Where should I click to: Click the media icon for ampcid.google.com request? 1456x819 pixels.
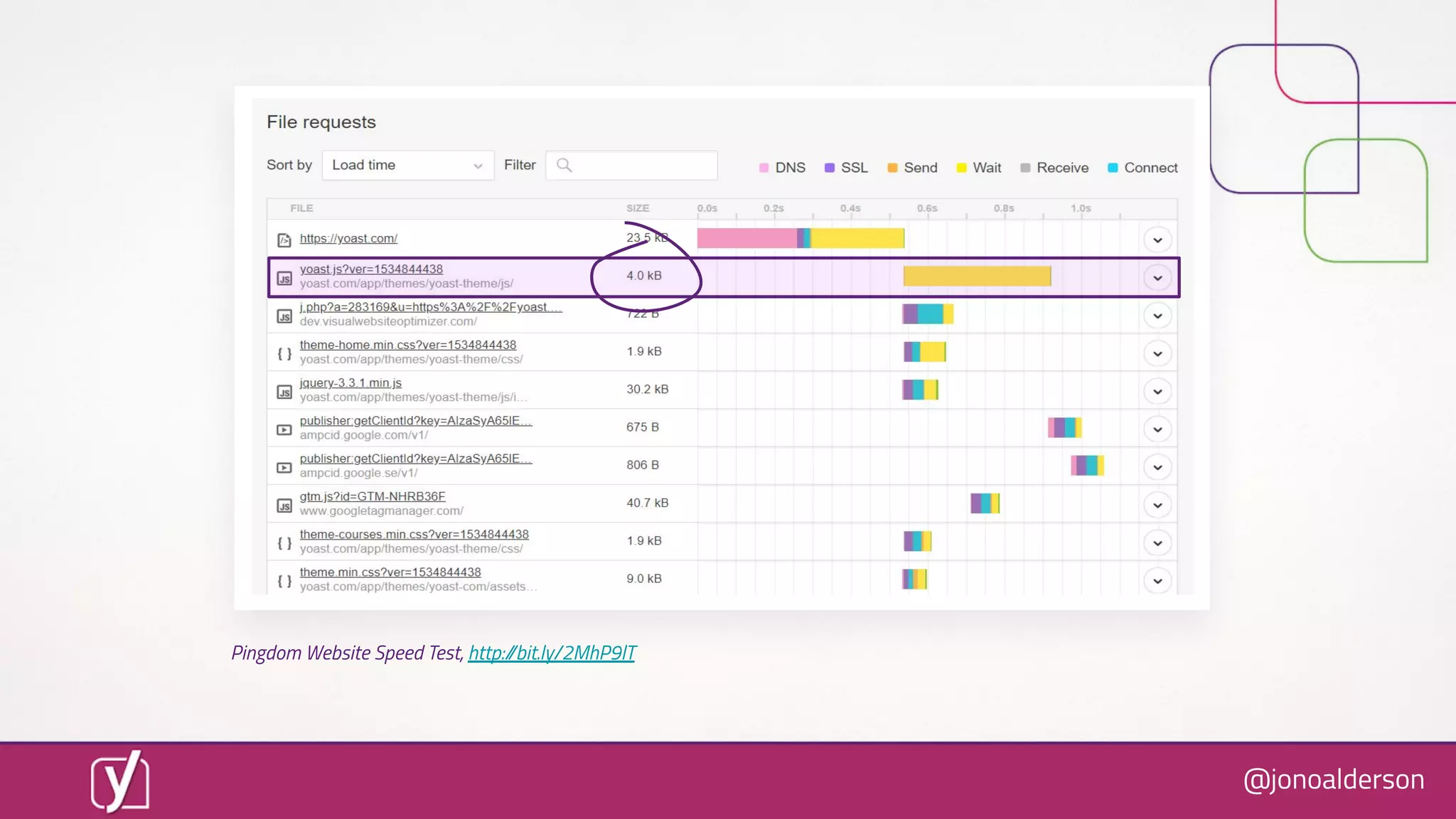point(284,429)
